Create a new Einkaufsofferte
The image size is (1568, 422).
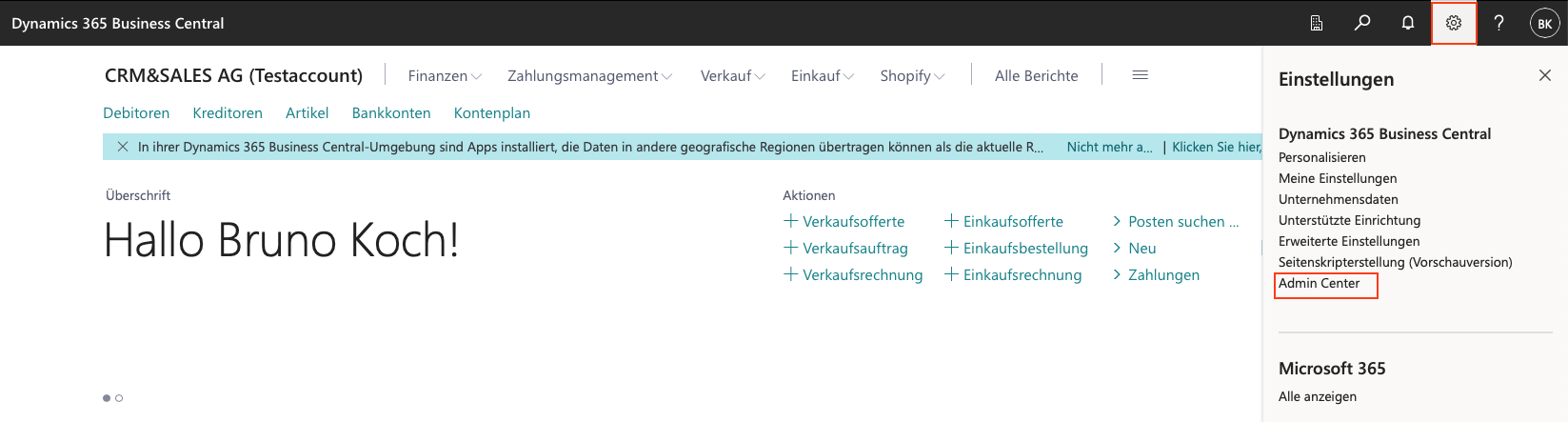coord(1013,221)
